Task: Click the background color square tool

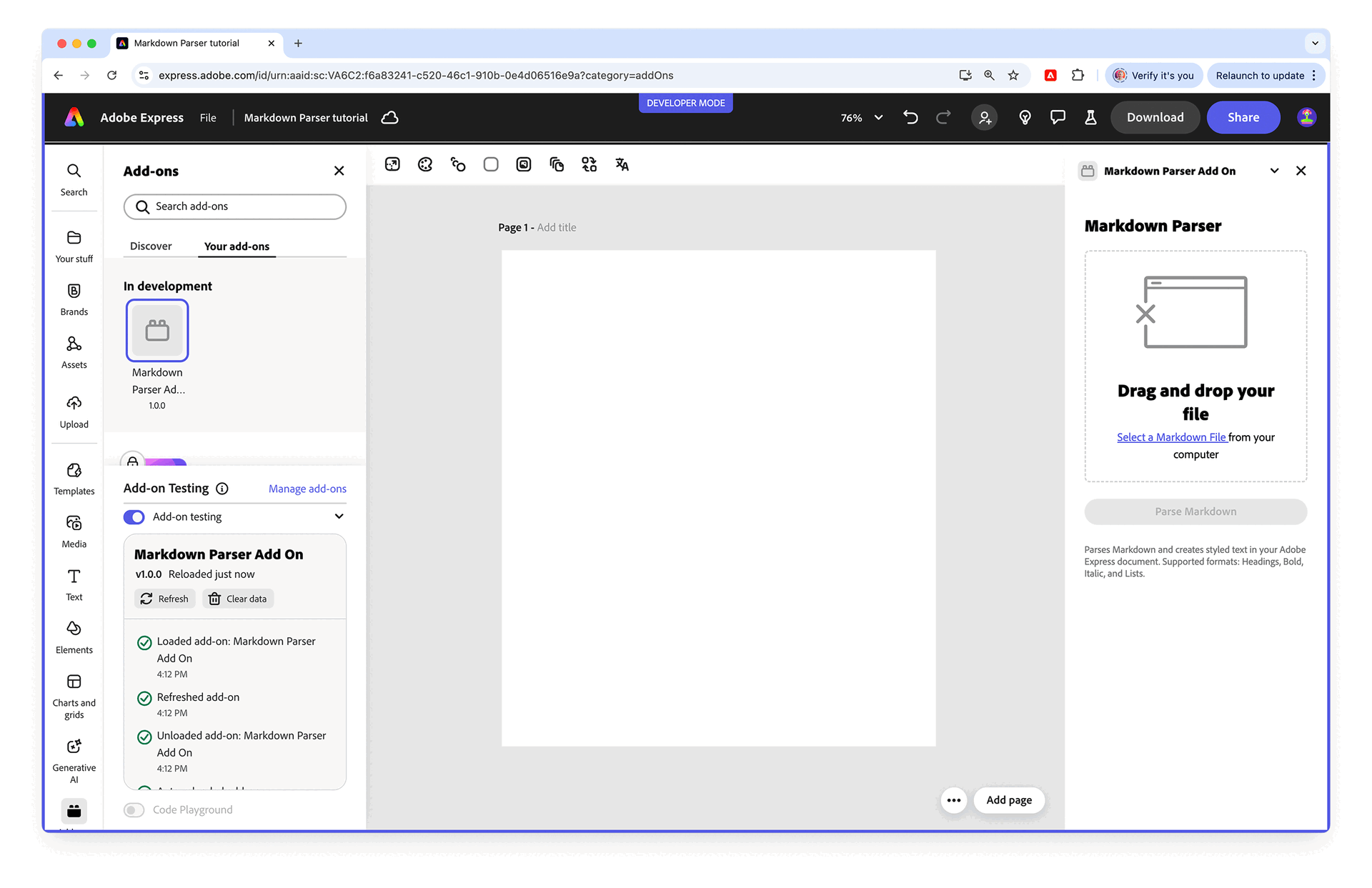Action: tap(491, 164)
